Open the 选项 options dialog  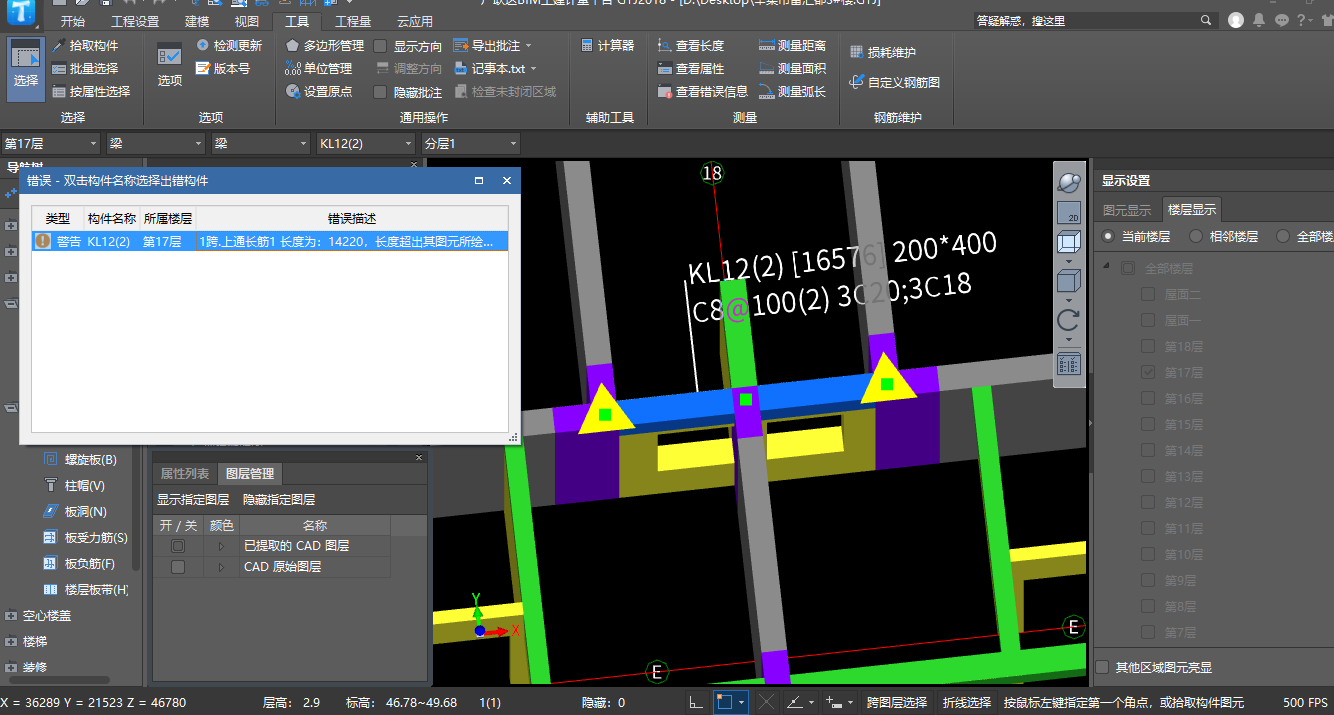pos(170,65)
